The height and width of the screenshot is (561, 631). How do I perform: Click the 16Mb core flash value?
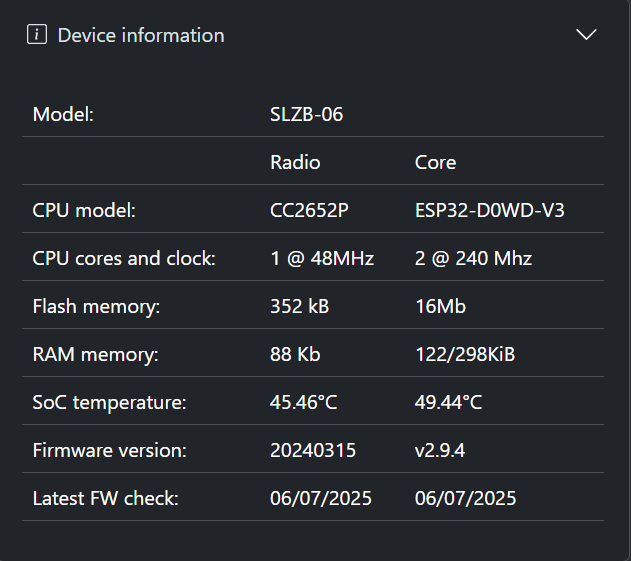[x=440, y=306]
